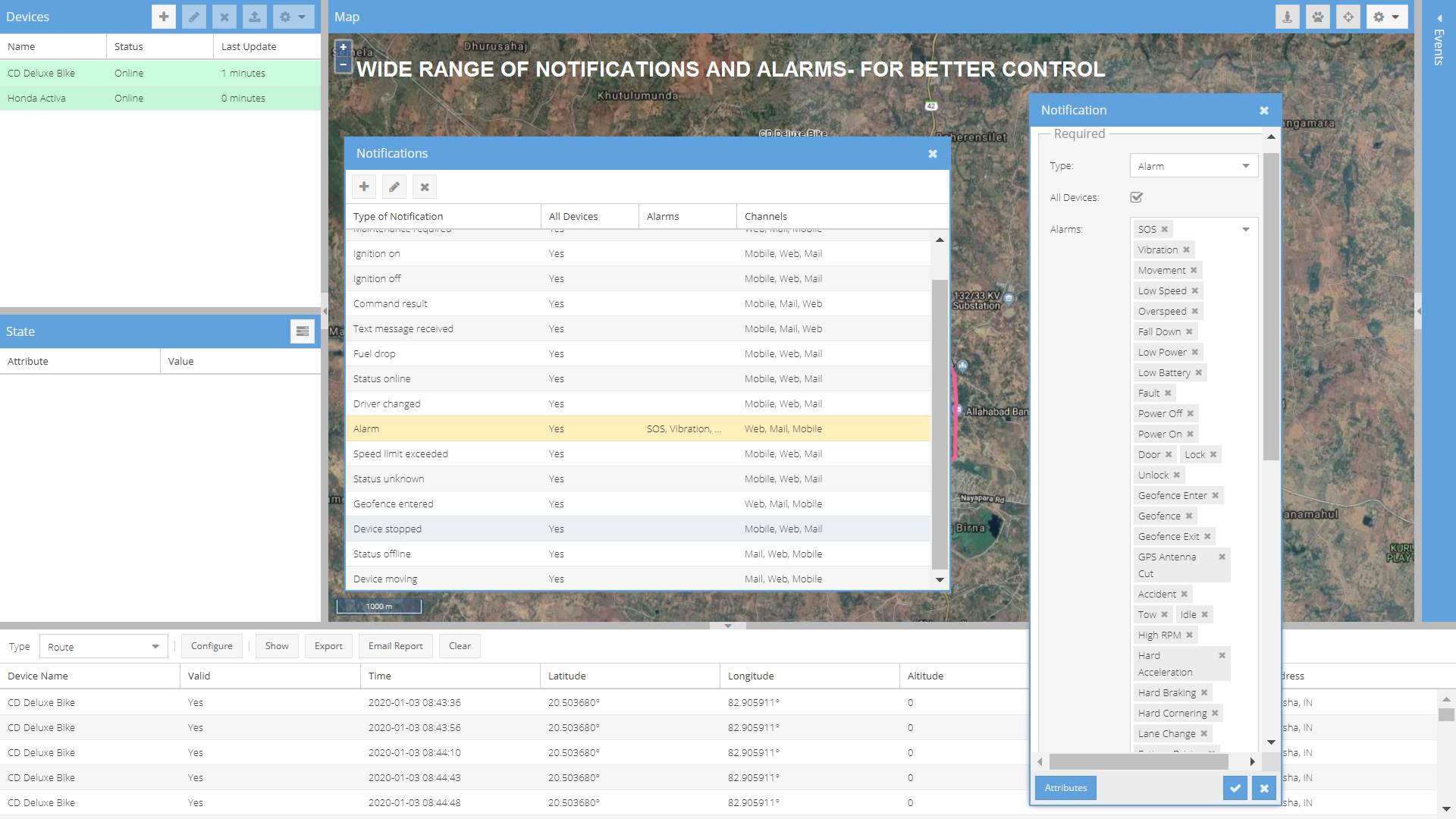Remove the SOS alarm tag

pyautogui.click(x=1165, y=229)
